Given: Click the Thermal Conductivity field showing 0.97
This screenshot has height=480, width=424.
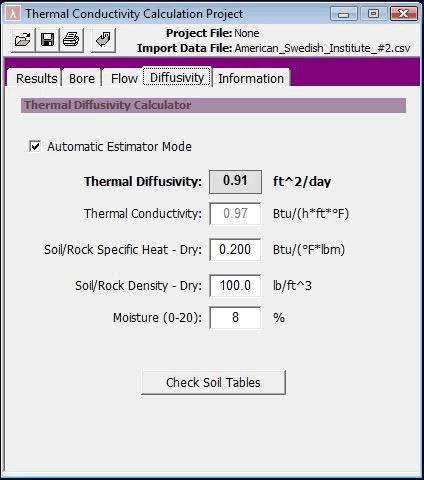Looking at the screenshot, I should [x=235, y=214].
